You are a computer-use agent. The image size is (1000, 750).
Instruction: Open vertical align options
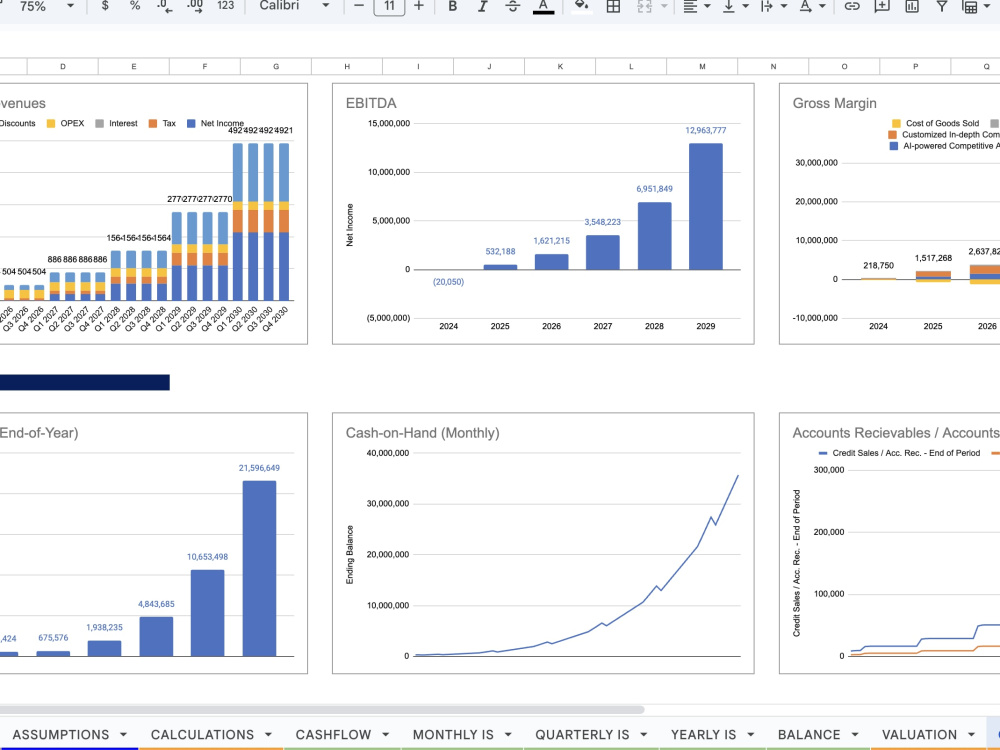pos(735,6)
